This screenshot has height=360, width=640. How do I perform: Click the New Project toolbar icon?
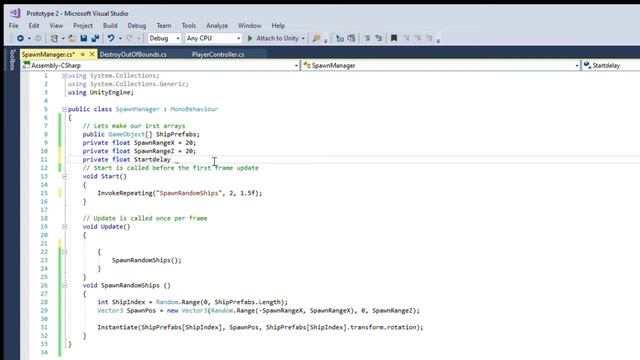coord(54,38)
